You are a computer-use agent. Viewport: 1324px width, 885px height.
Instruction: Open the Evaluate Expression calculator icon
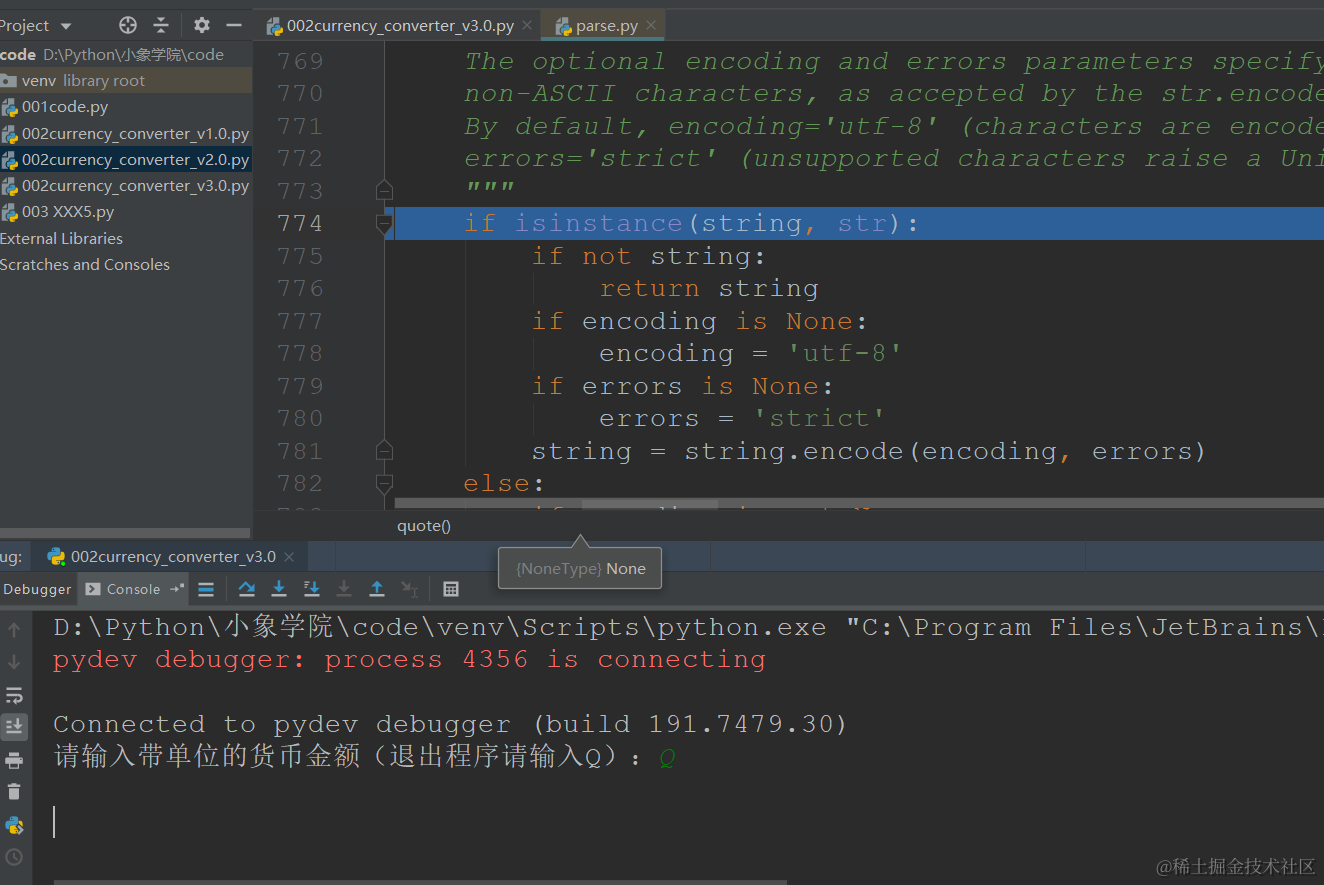click(451, 589)
